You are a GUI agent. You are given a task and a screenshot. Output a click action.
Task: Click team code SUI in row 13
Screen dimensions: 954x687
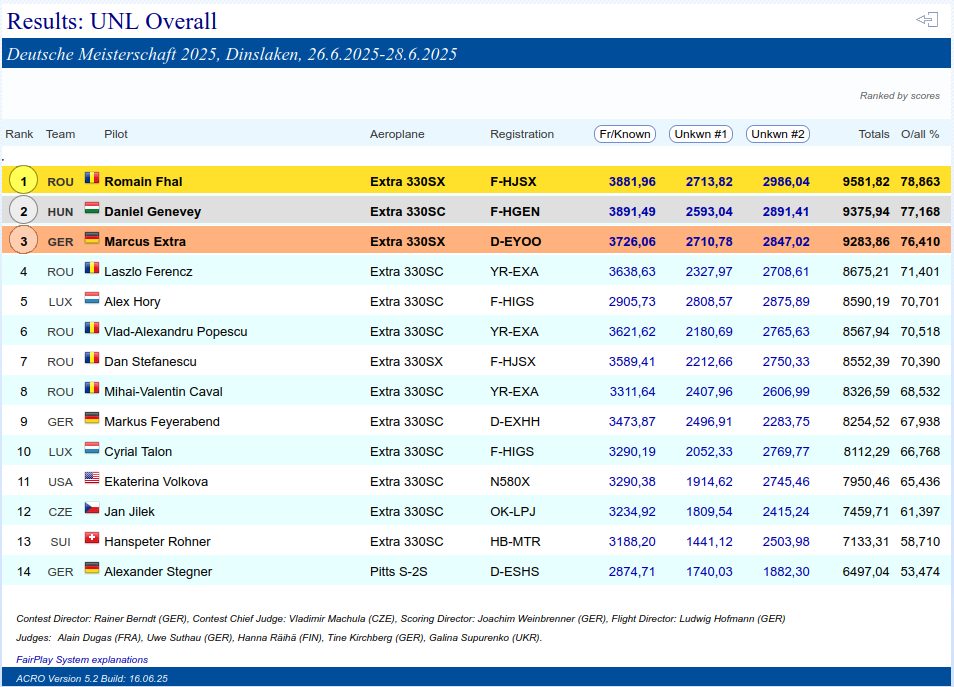pyautogui.click(x=60, y=542)
